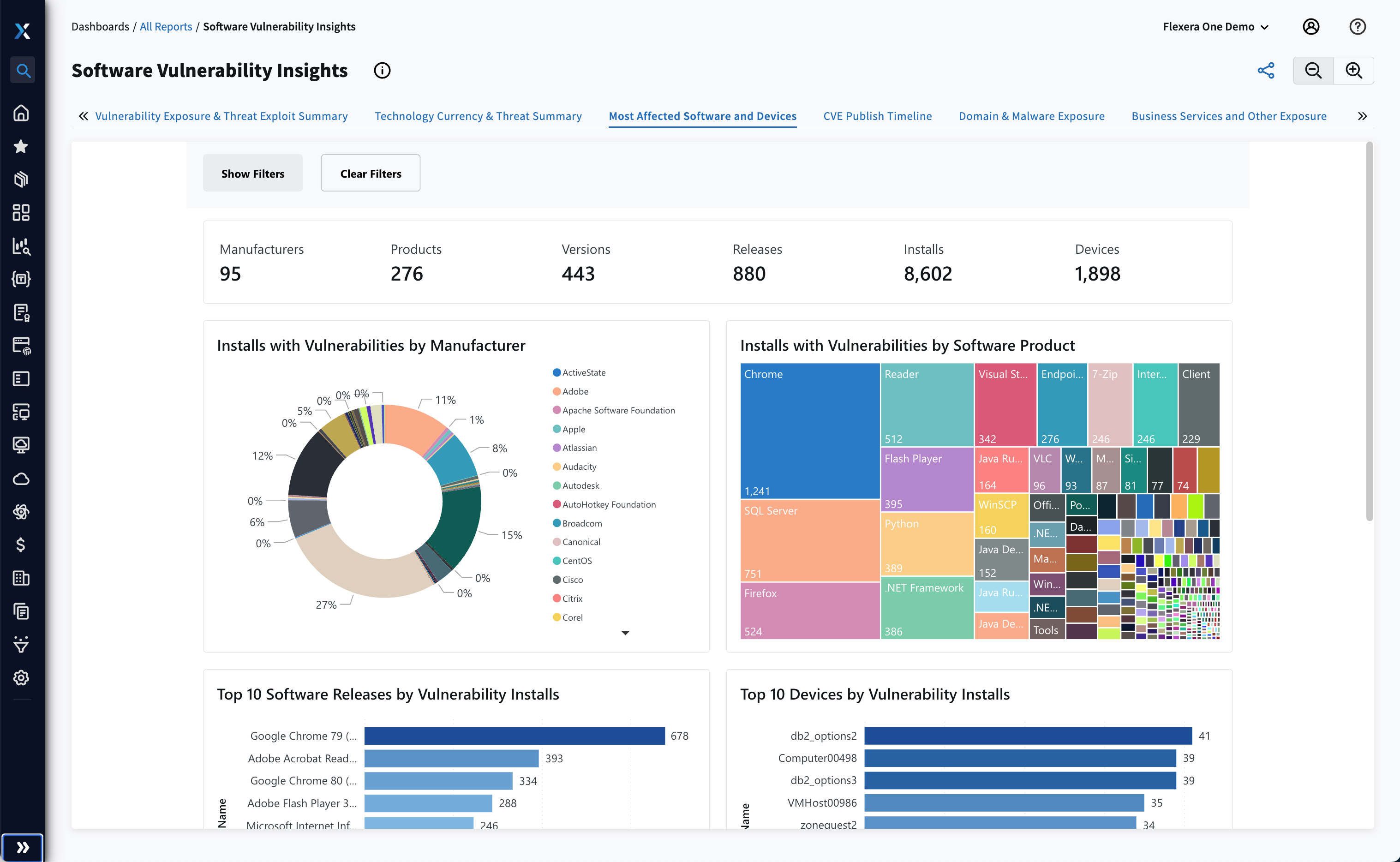Switch to CVE Publish Timeline tab
Screen dimensions: 1400x862
click(x=877, y=116)
